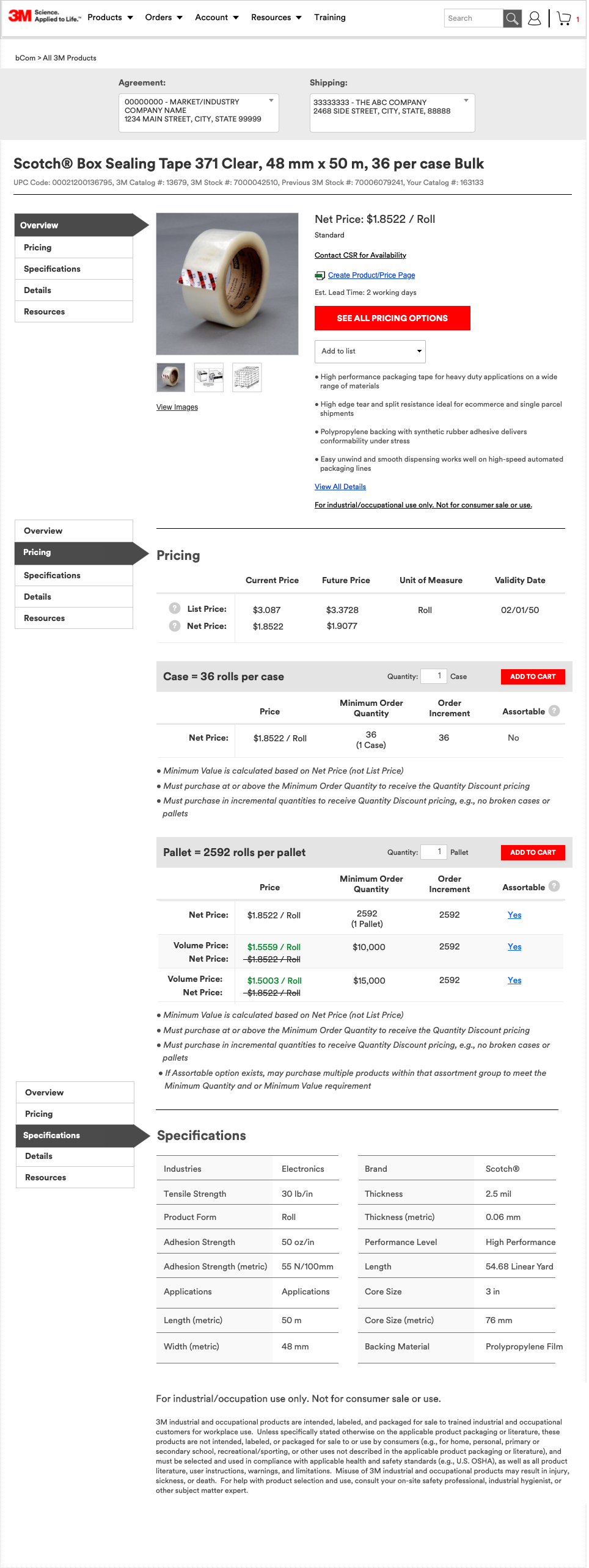Viewport: 589px width, 1568px height.
Task: Add the Pallet to cart
Action: tap(533, 852)
